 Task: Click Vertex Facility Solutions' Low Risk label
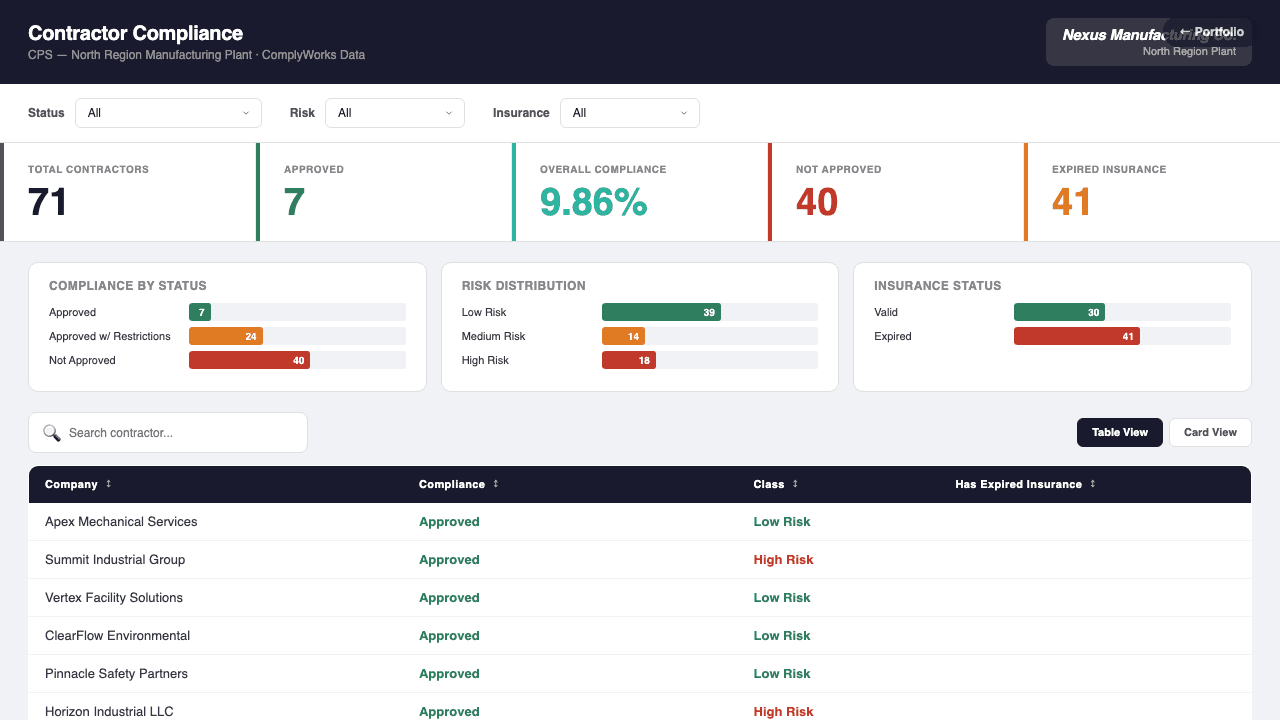[782, 597]
